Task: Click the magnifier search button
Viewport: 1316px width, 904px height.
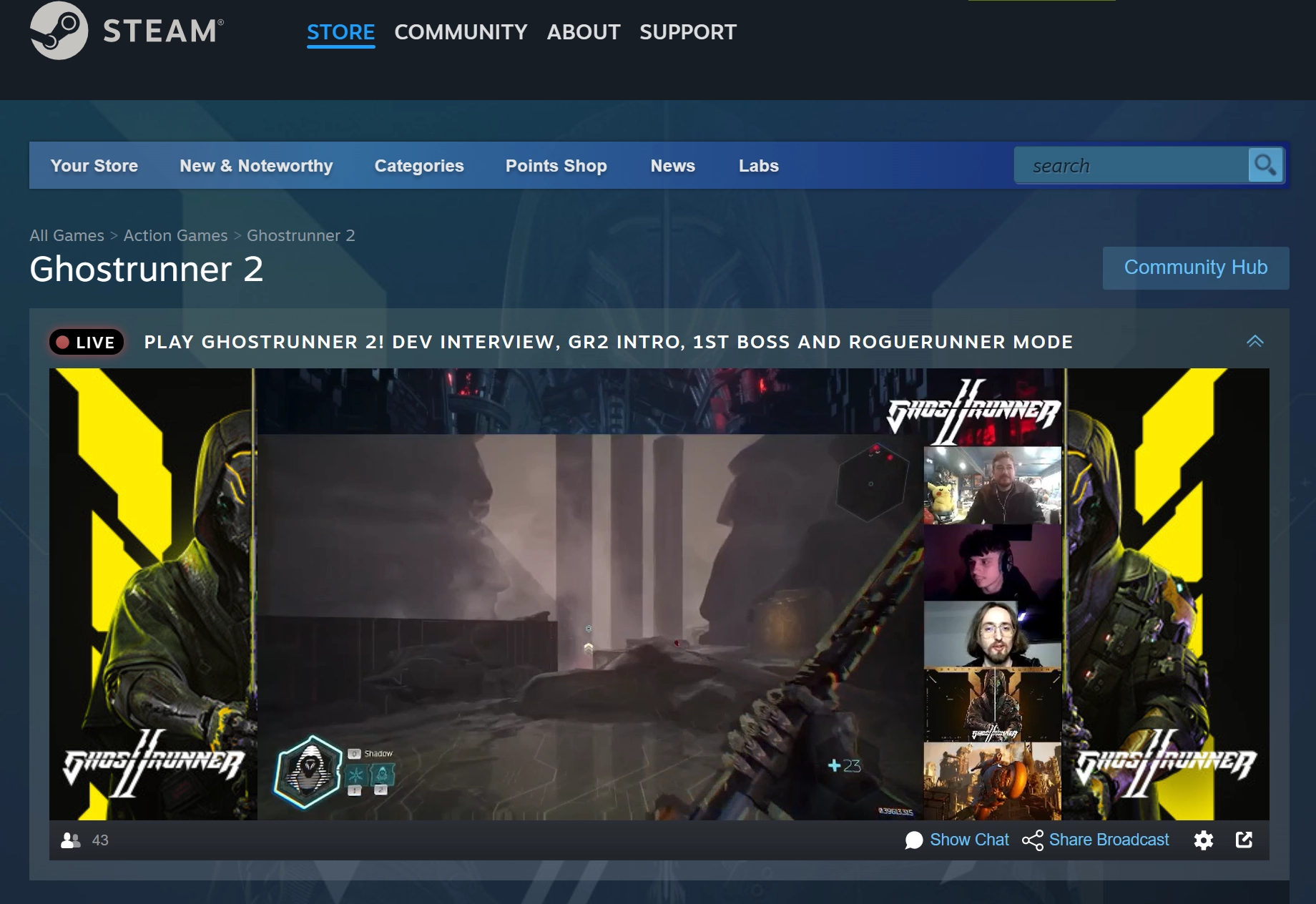Action: pyautogui.click(x=1265, y=165)
